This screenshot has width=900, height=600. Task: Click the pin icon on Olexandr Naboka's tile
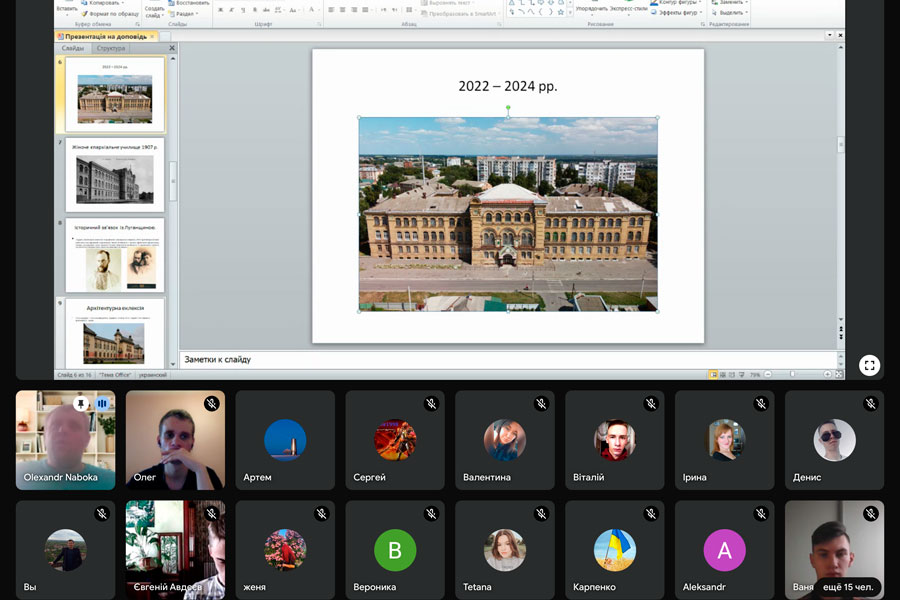point(81,404)
